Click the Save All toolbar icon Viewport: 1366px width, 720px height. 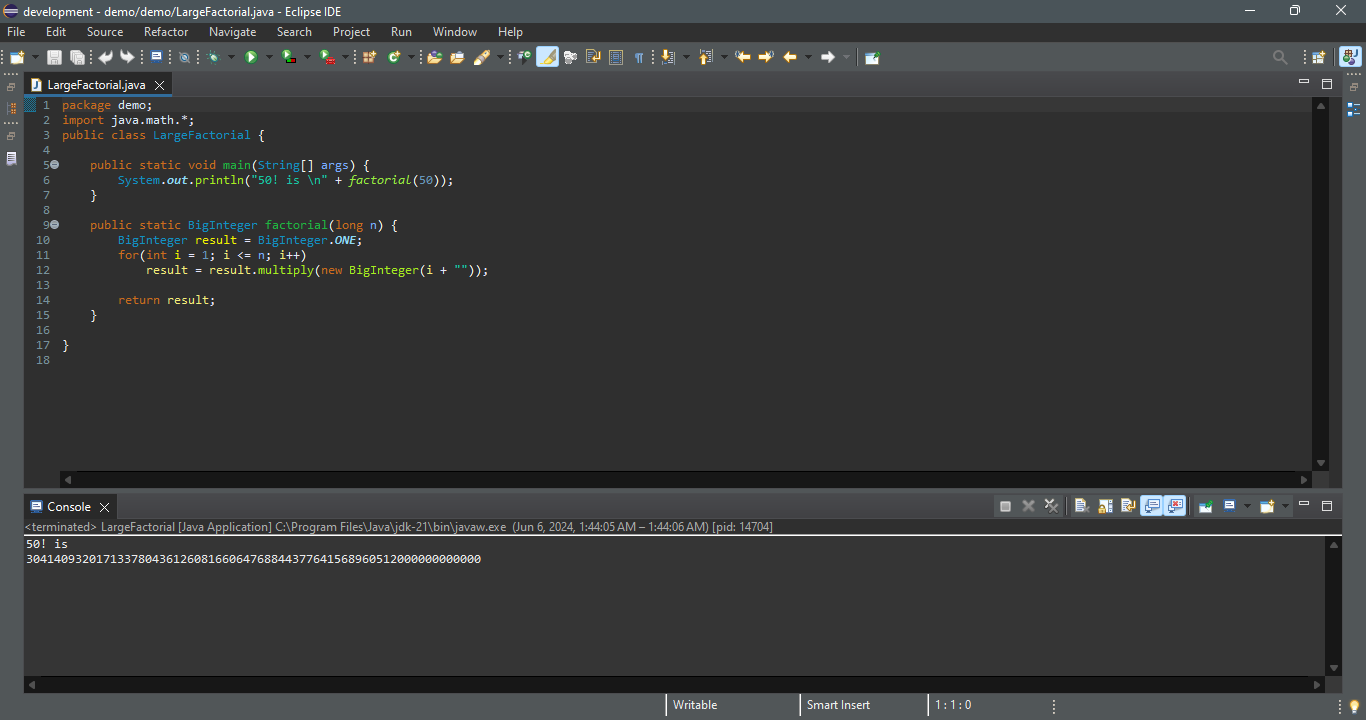point(76,58)
